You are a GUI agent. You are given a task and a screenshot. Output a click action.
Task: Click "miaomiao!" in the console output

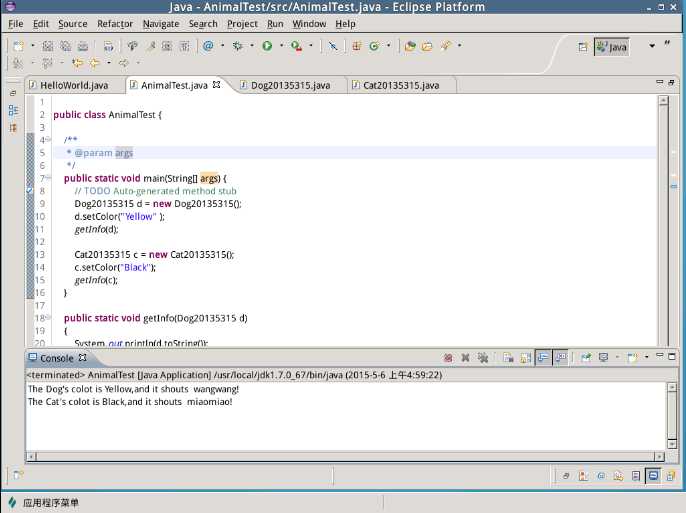[x=210, y=402]
